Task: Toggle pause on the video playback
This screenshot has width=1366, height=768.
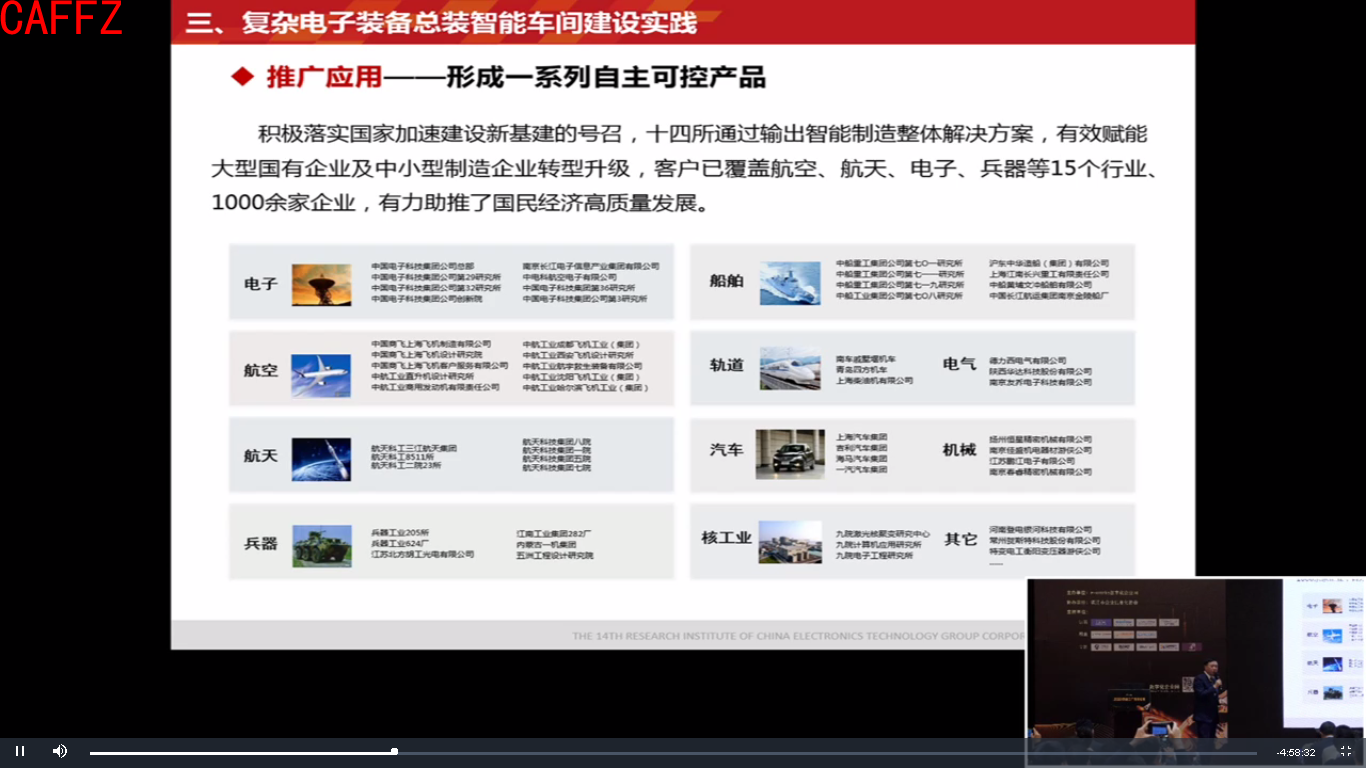Action: 19,750
